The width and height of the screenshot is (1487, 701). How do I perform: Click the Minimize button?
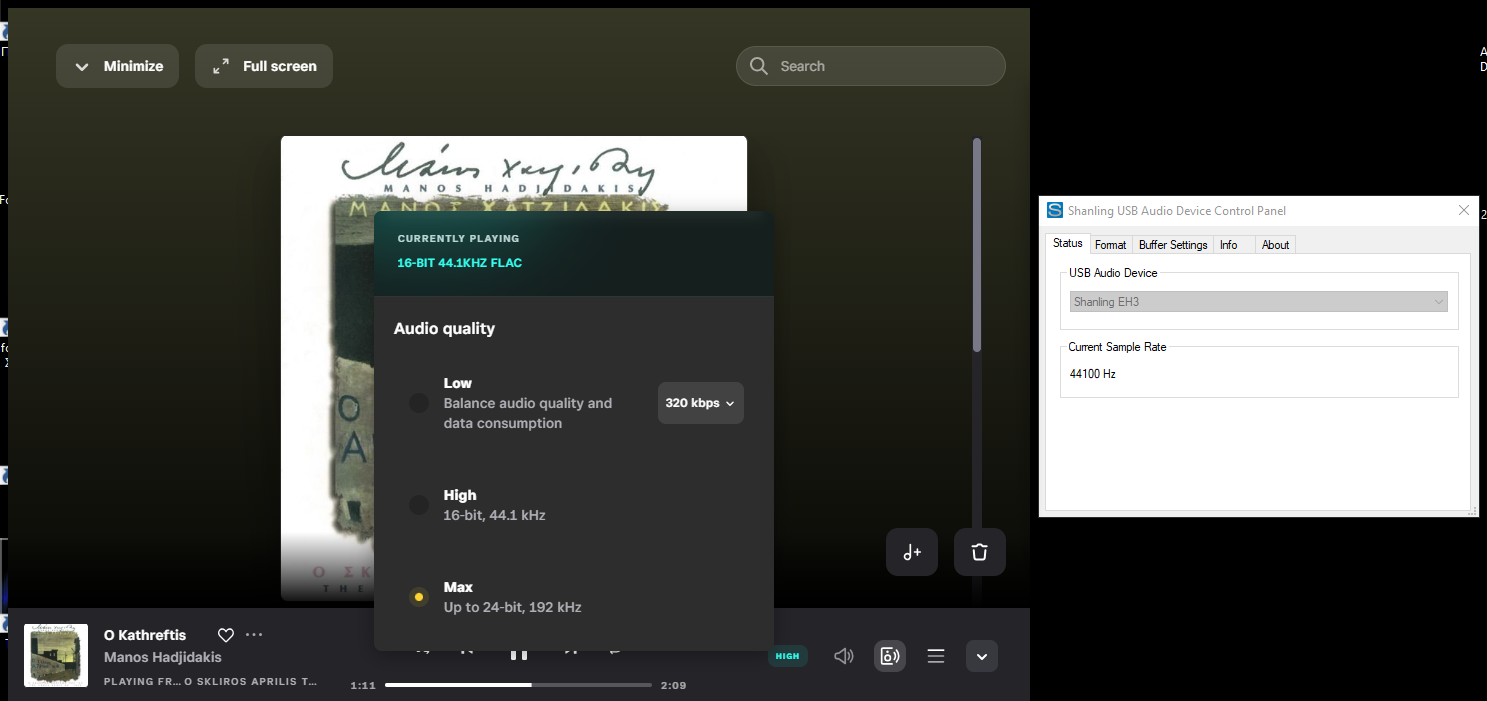tap(117, 66)
